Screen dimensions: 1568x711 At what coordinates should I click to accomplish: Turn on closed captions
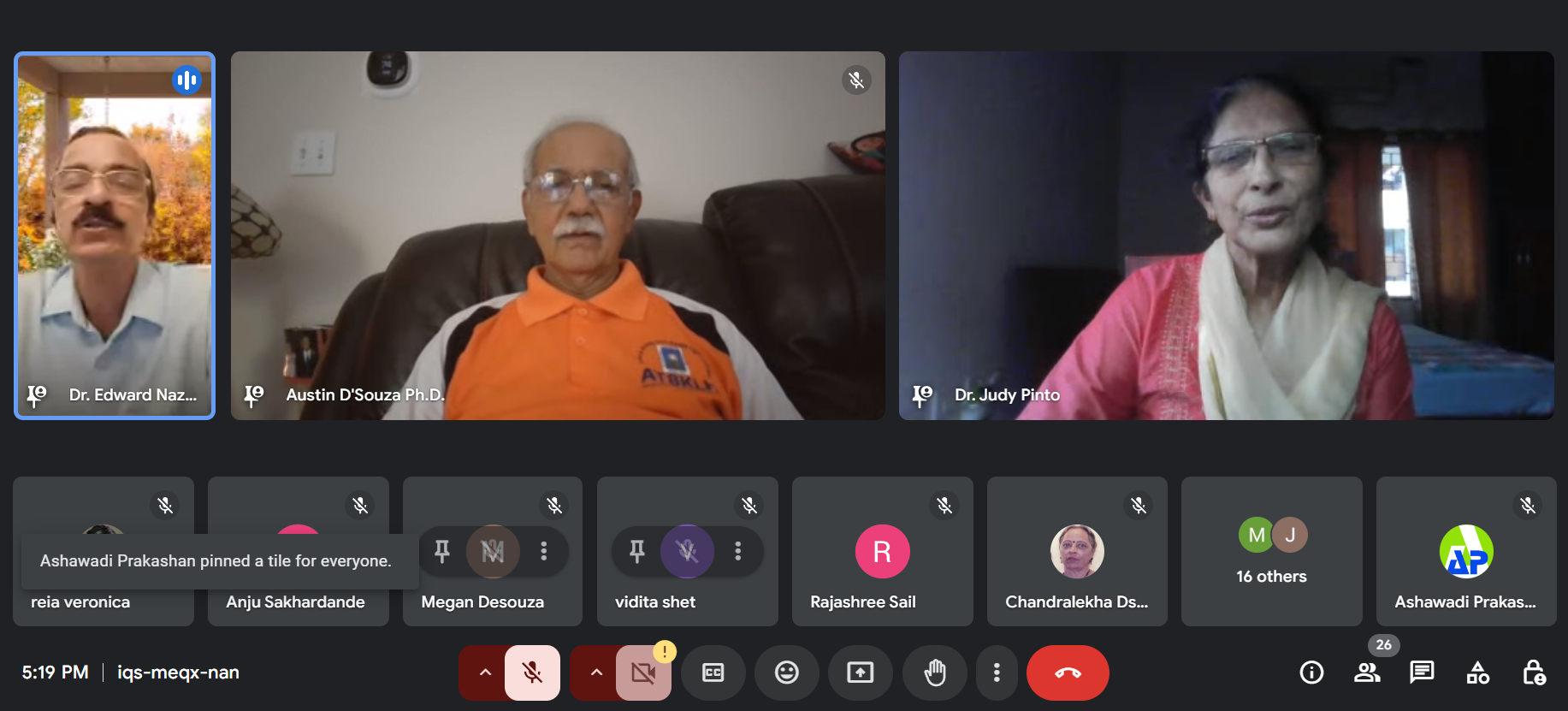pos(713,672)
